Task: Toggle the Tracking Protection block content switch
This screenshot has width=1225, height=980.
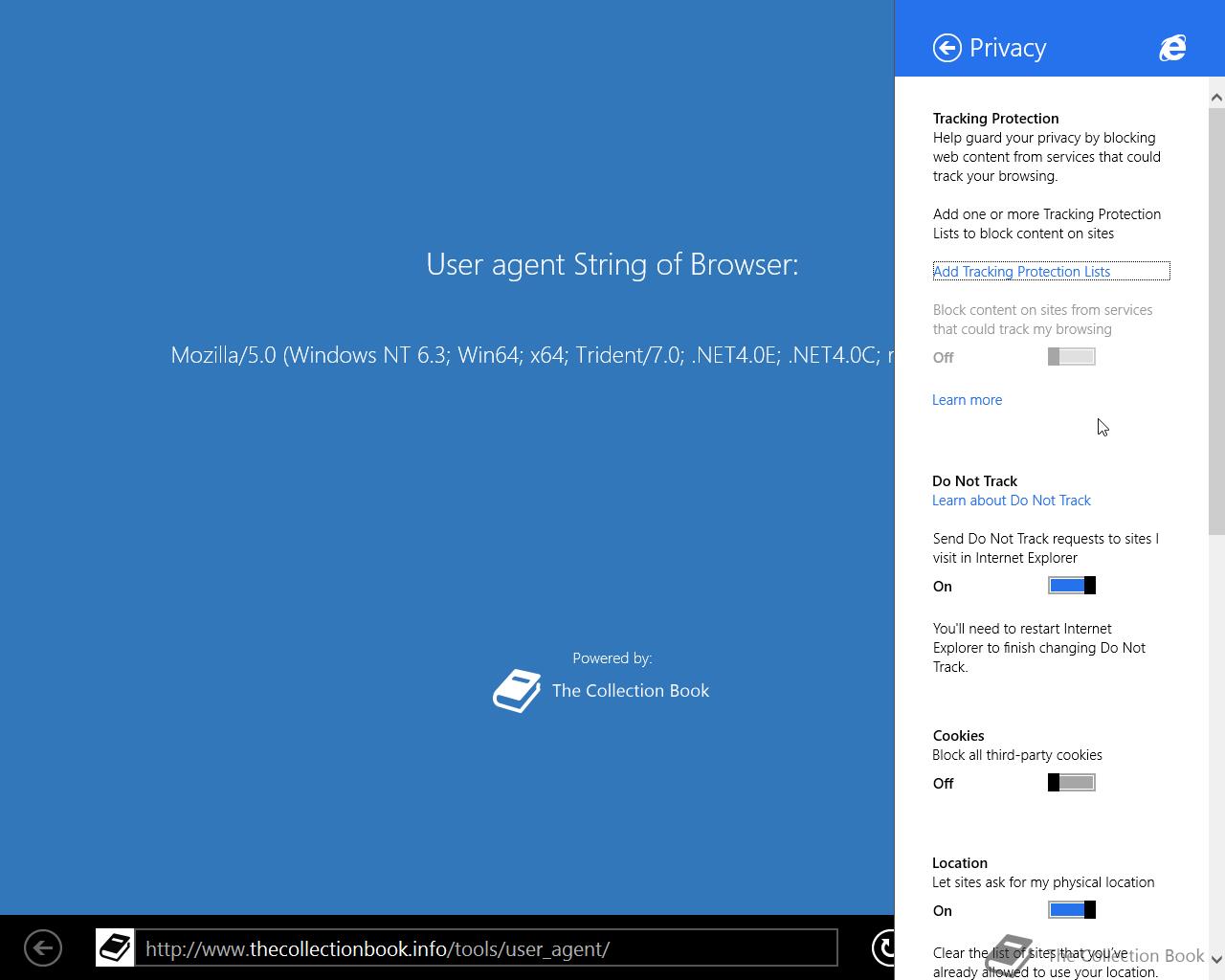Action: click(1072, 357)
